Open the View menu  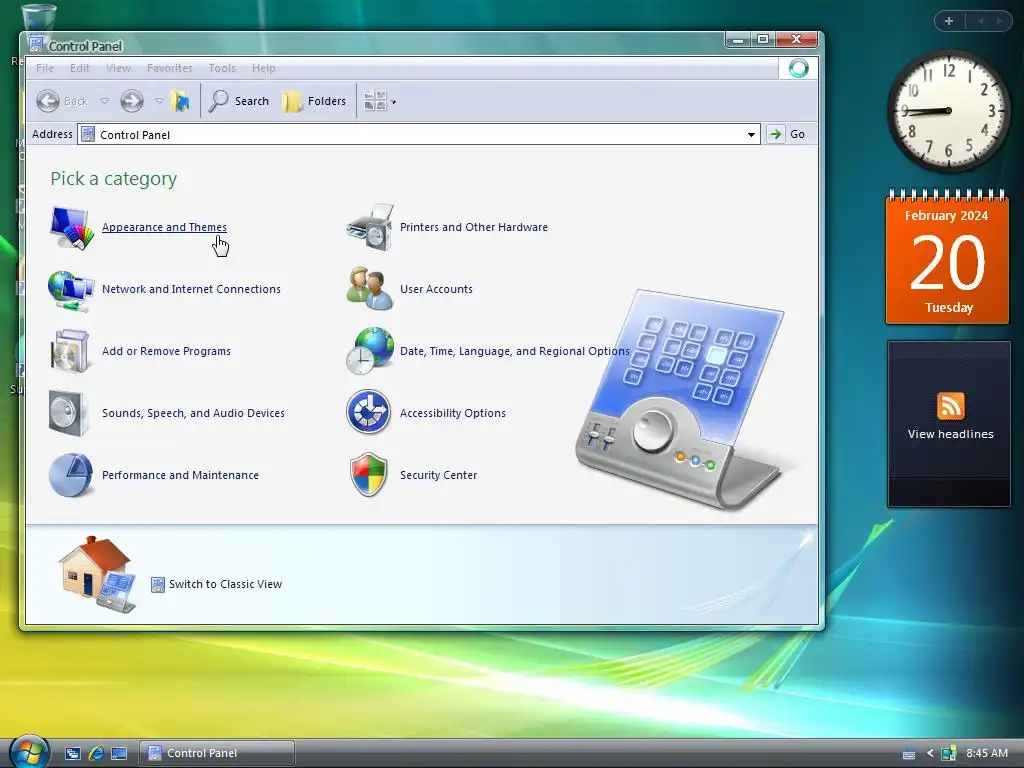118,68
